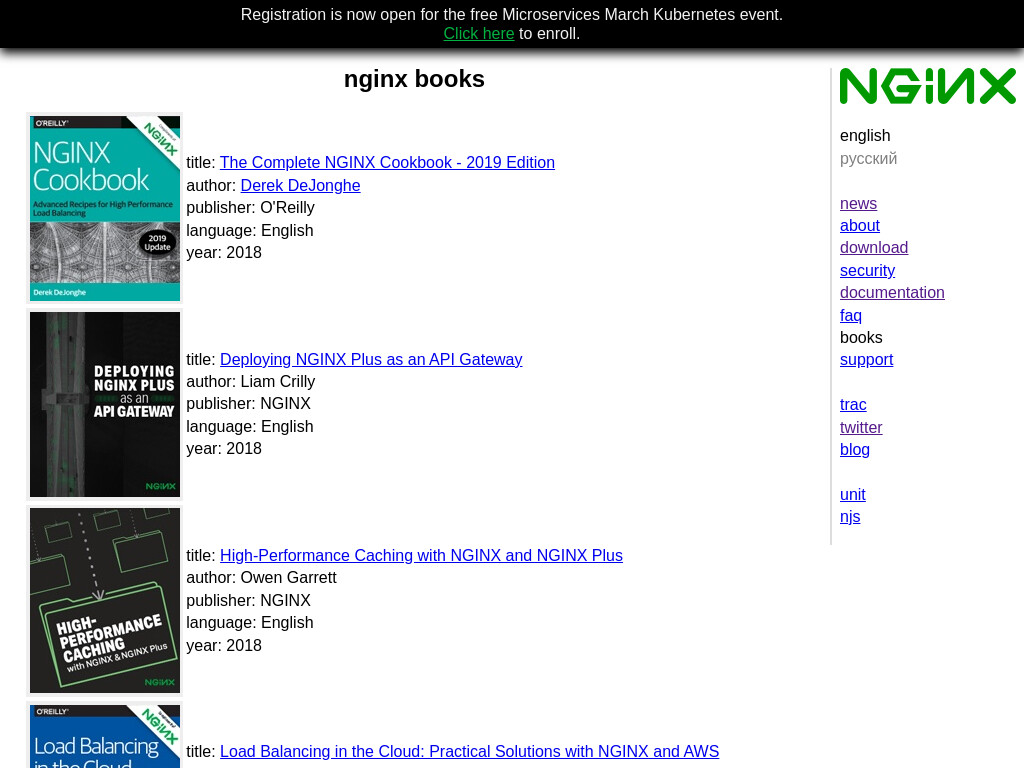Open High-Performance Caching with NGINX link
Image resolution: width=1024 pixels, height=768 pixels.
pos(421,555)
